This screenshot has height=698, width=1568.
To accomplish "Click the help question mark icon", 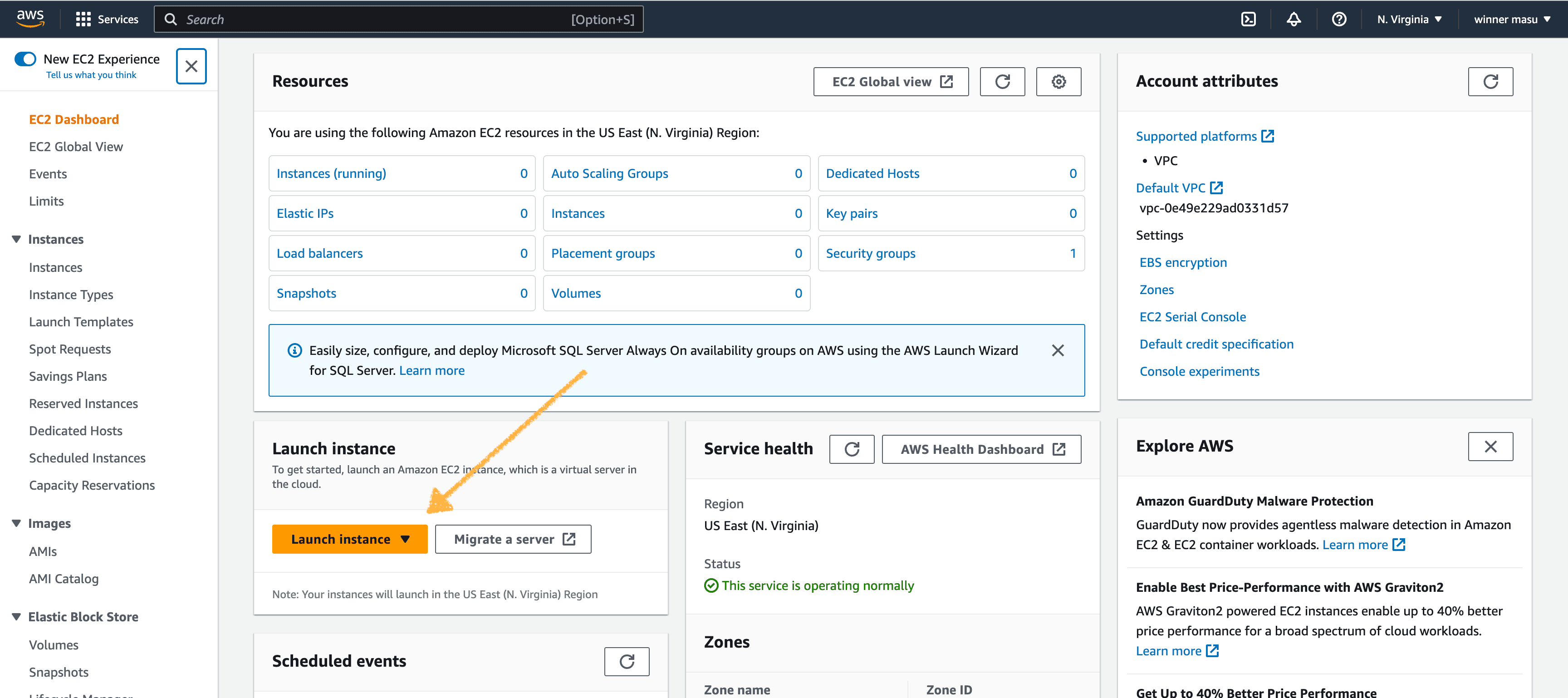I will pos(1338,20).
